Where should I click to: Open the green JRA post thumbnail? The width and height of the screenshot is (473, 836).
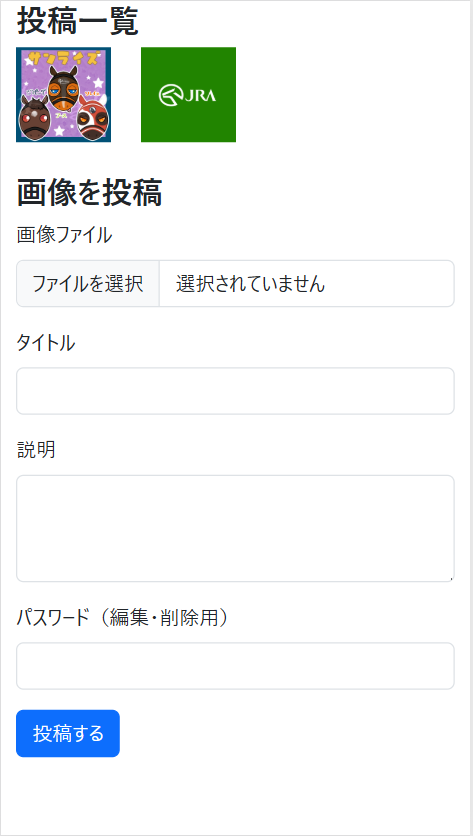(188, 94)
